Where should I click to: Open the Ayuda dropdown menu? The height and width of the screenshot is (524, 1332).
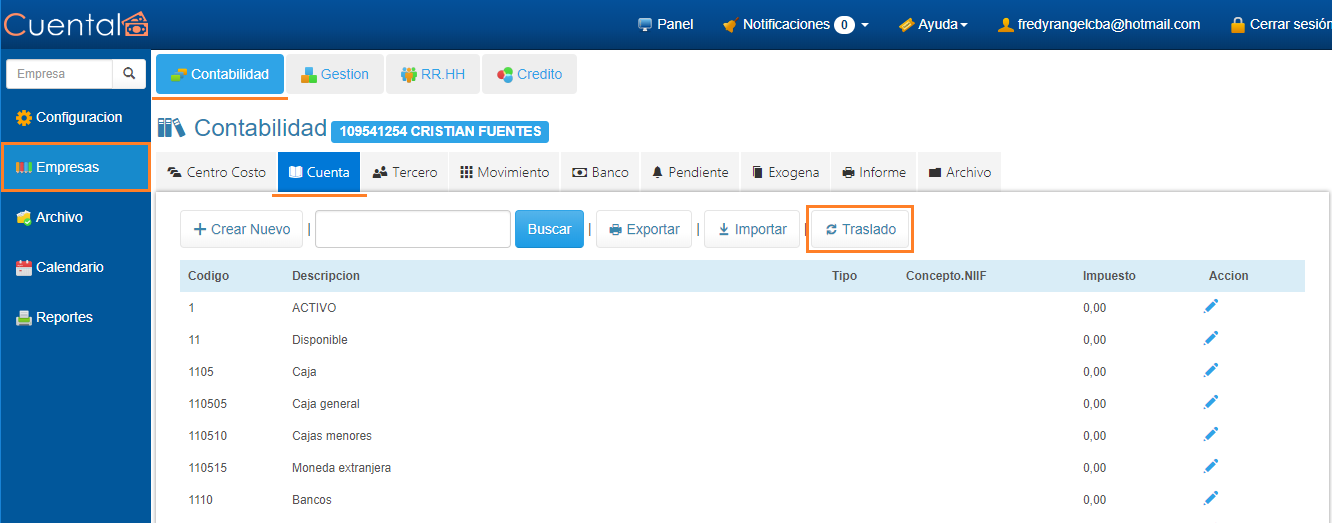[x=933, y=24]
